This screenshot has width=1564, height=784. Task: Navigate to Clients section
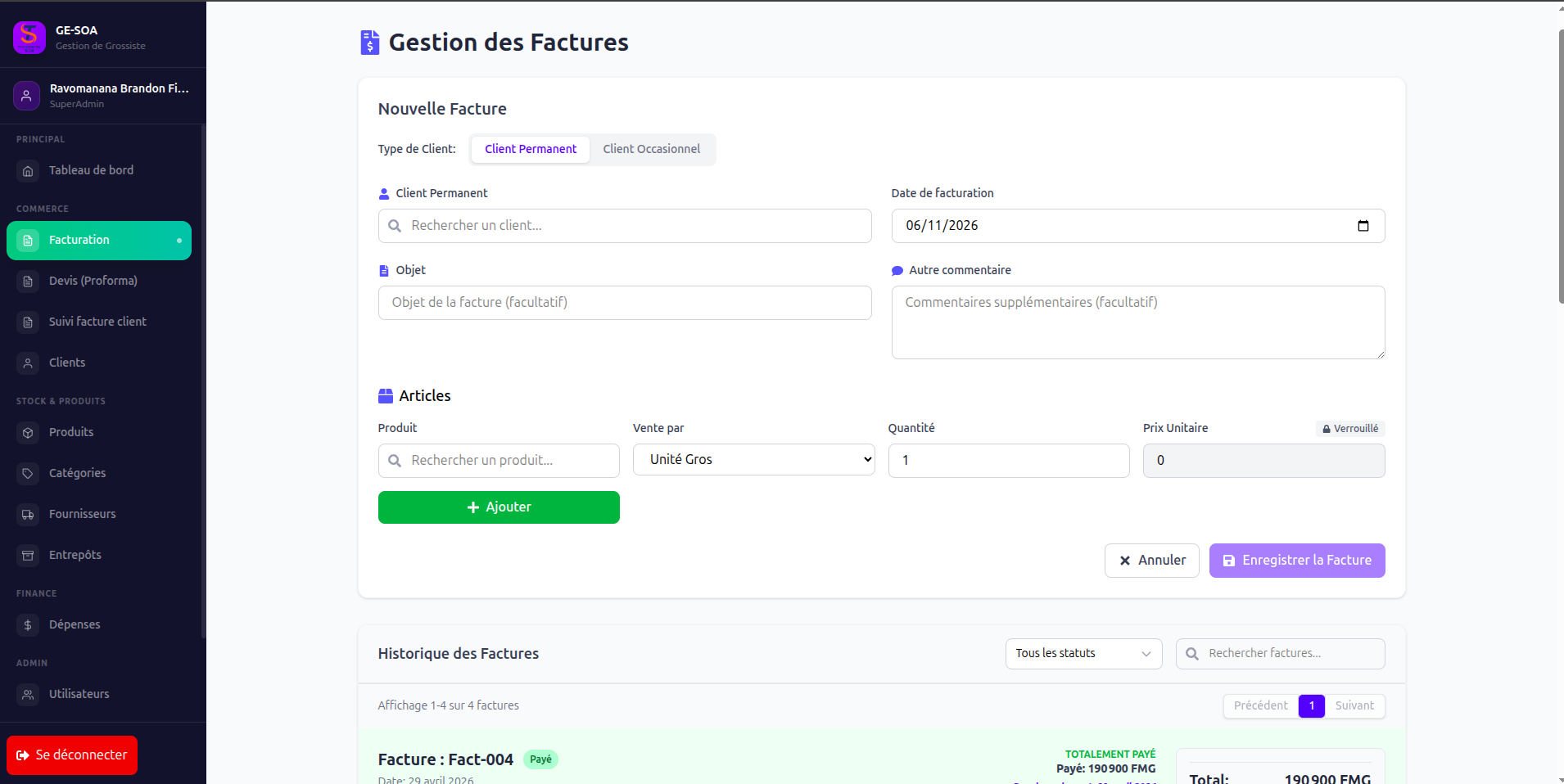[x=99, y=363]
